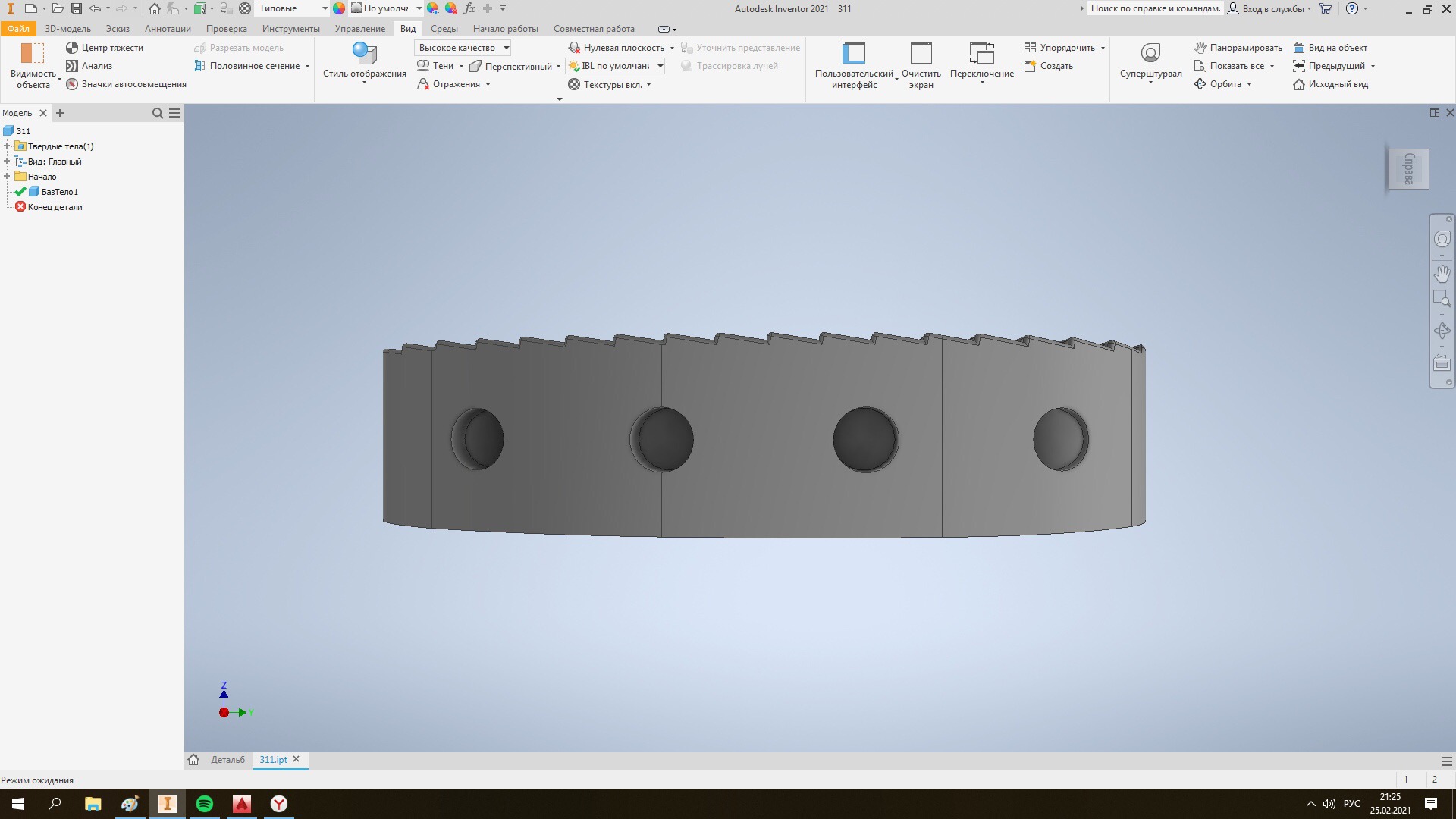
Task: Click the Home View icon (Исходный вид)
Action: click(x=1299, y=84)
